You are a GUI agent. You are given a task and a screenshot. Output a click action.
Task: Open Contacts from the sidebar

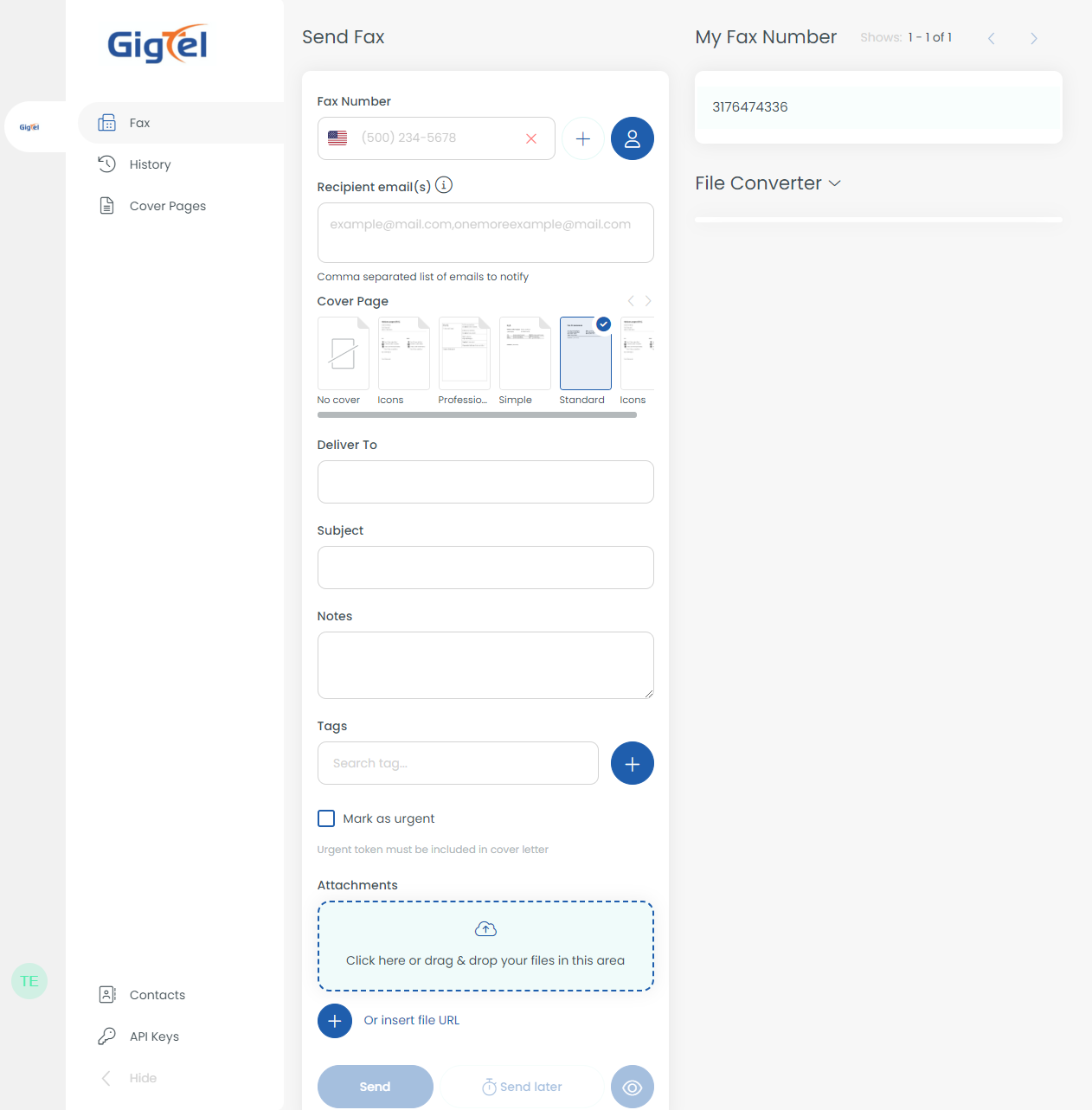tap(157, 994)
